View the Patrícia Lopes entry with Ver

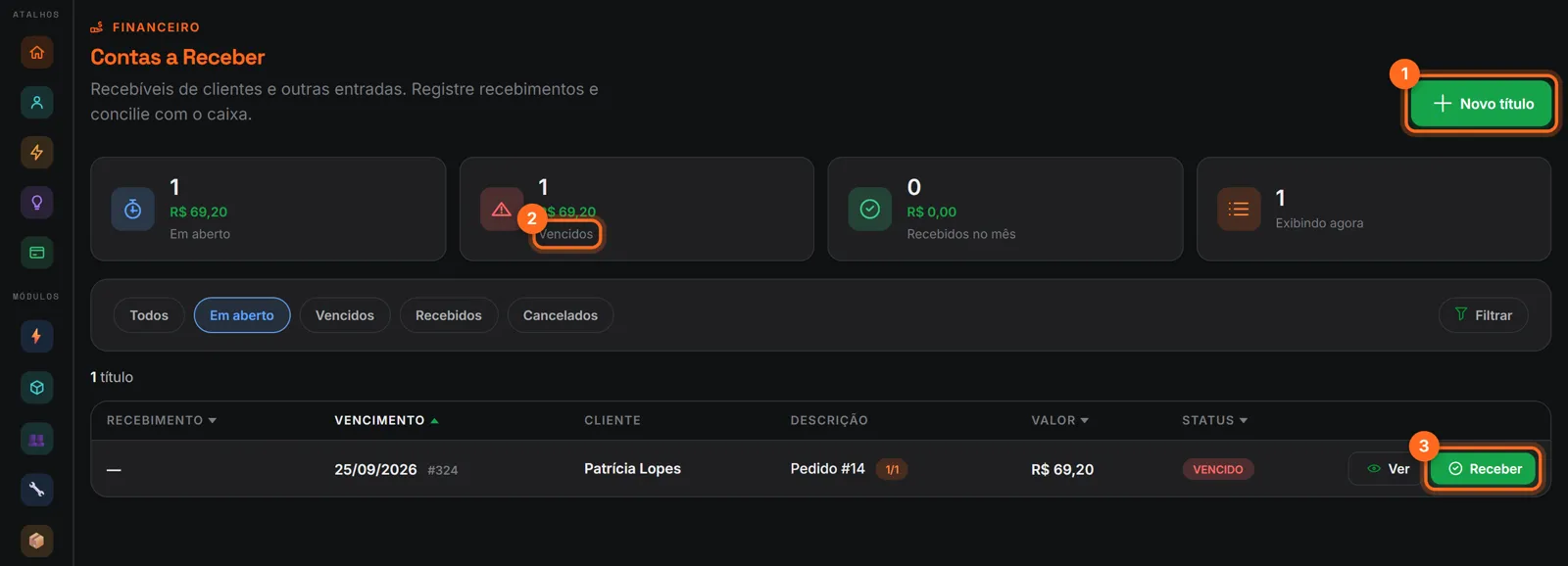pyautogui.click(x=1388, y=469)
